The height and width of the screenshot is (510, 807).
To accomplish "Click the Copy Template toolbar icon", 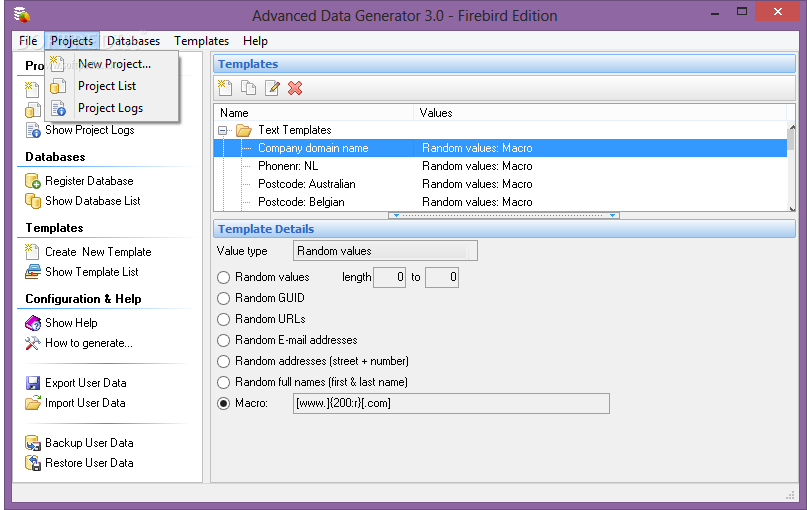I will [x=249, y=88].
